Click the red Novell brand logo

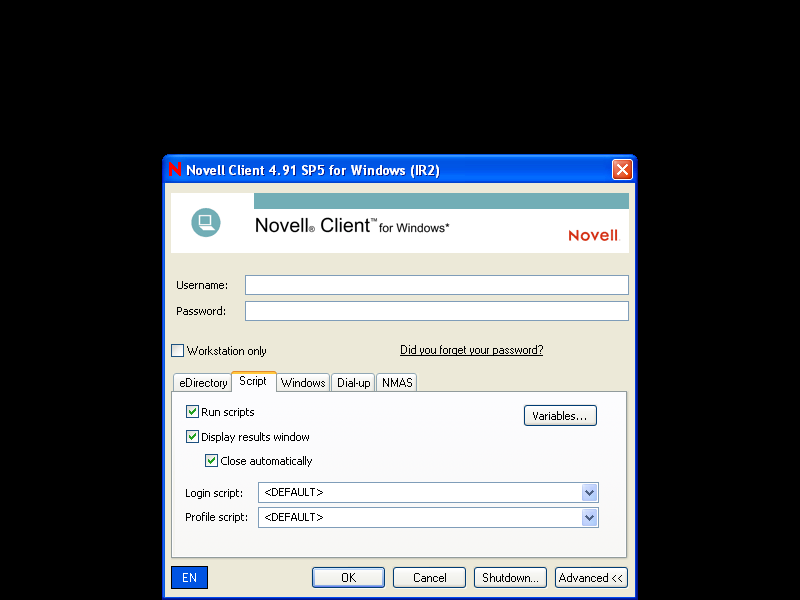[x=593, y=235]
